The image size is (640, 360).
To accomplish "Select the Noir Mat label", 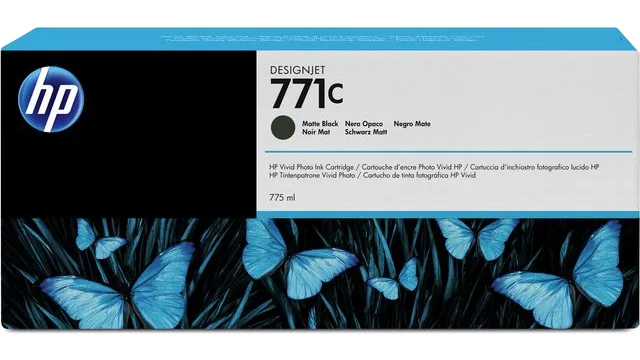I will 316,132.
